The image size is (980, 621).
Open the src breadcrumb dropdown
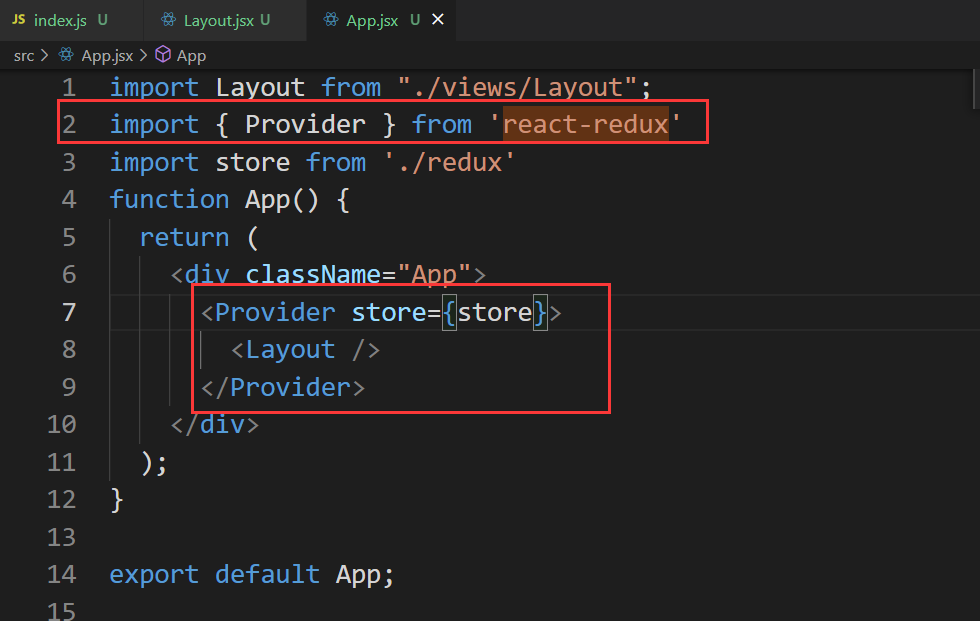click(24, 55)
